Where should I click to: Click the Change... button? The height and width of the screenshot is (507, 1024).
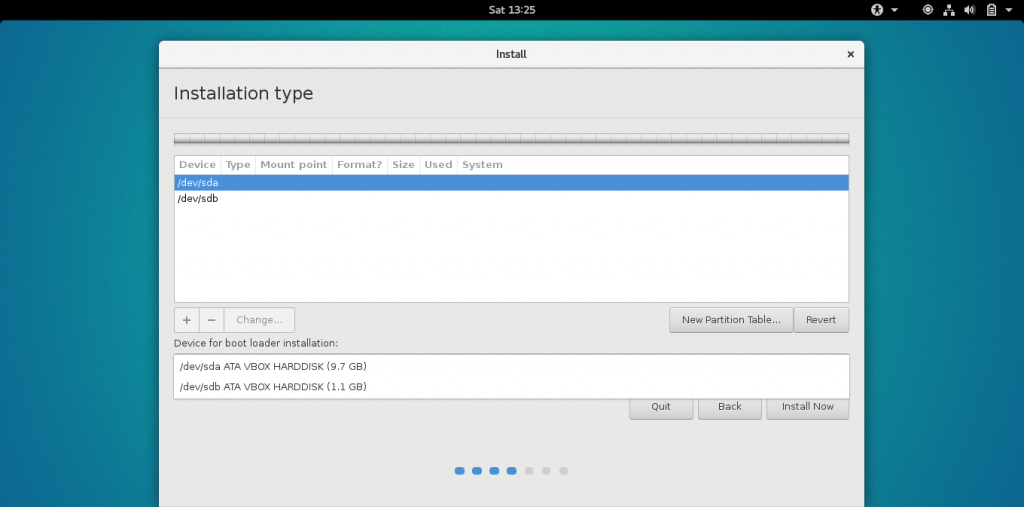[259, 320]
